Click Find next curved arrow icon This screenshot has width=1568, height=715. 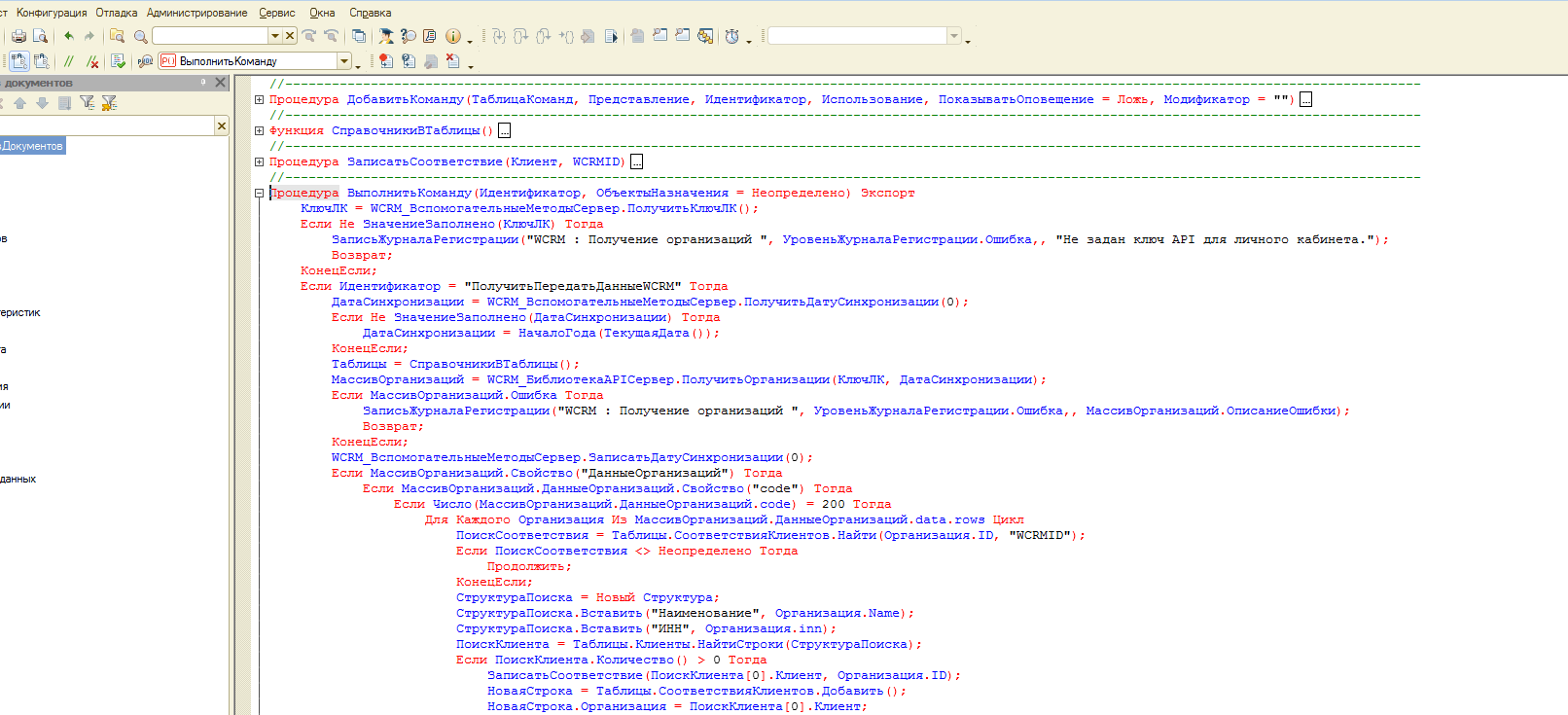click(309, 36)
